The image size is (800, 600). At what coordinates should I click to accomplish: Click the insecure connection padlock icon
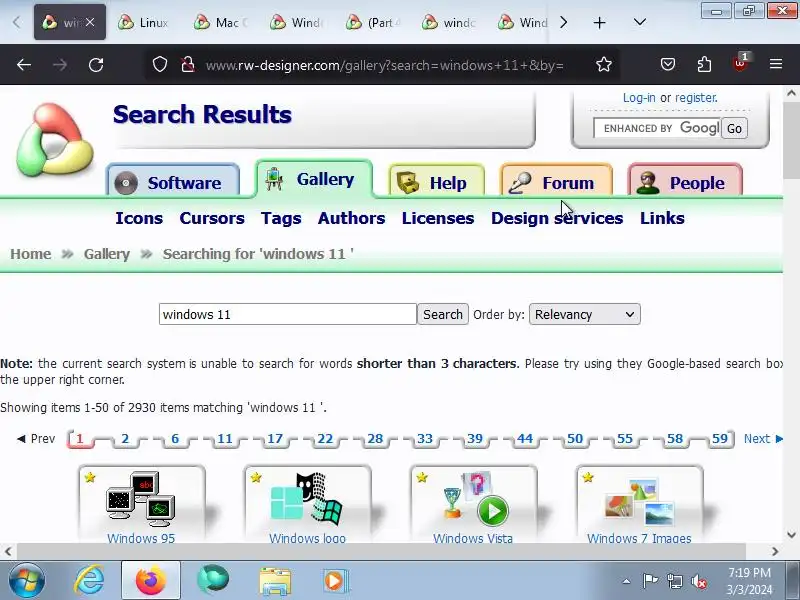188,65
